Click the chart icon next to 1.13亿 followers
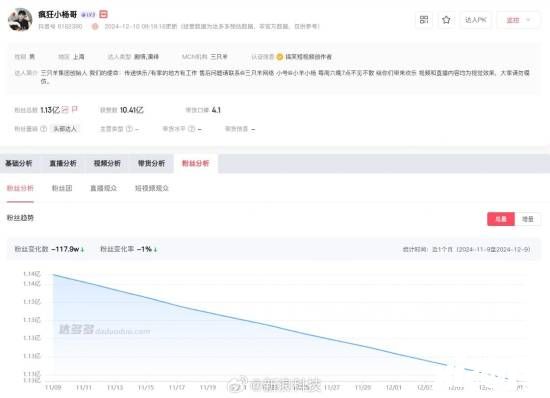The image size is (550, 398). coord(65,110)
